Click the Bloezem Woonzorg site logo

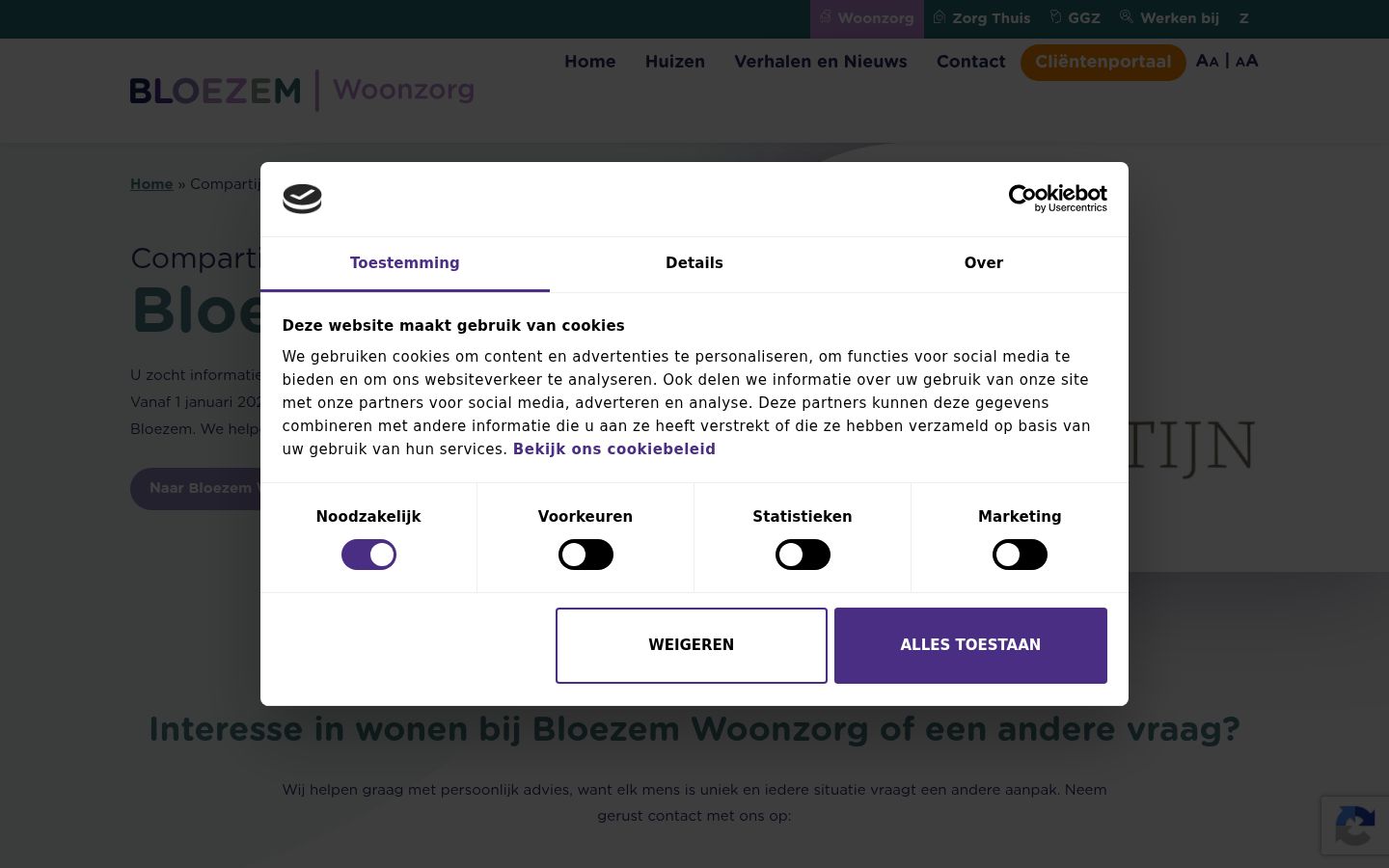[x=302, y=91]
